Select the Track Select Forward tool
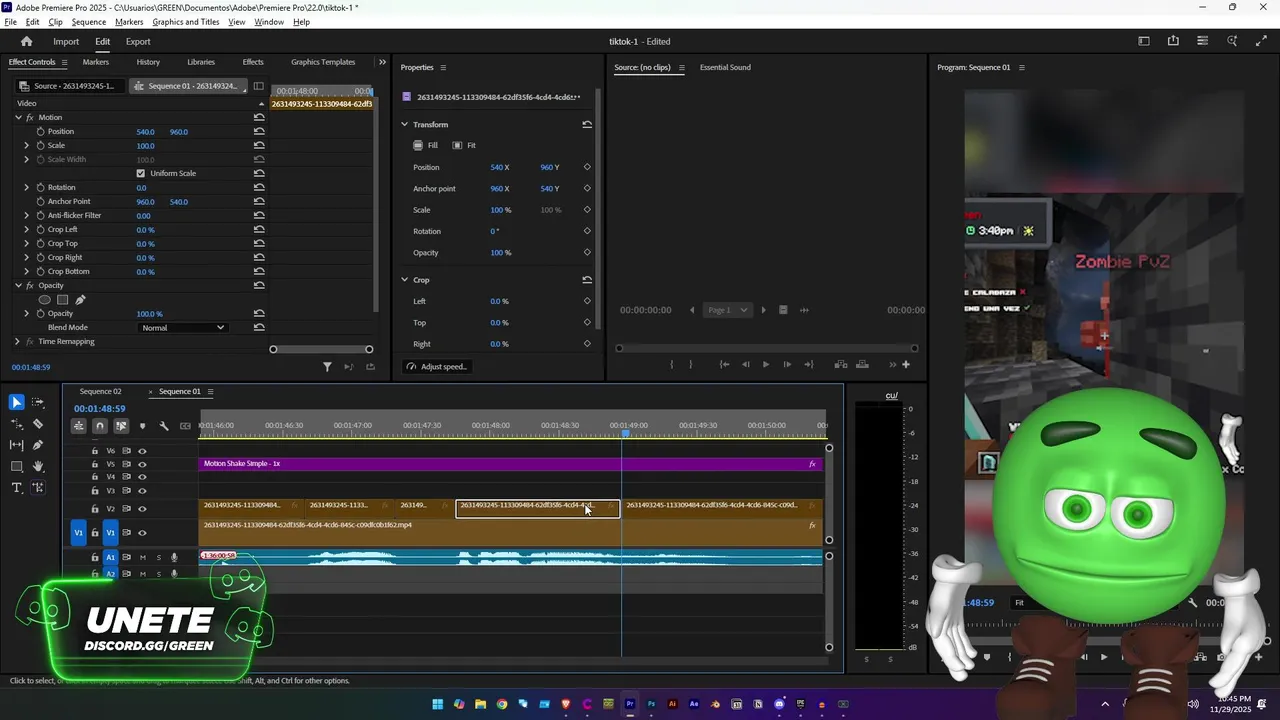The width and height of the screenshot is (1280, 720). 38,402
